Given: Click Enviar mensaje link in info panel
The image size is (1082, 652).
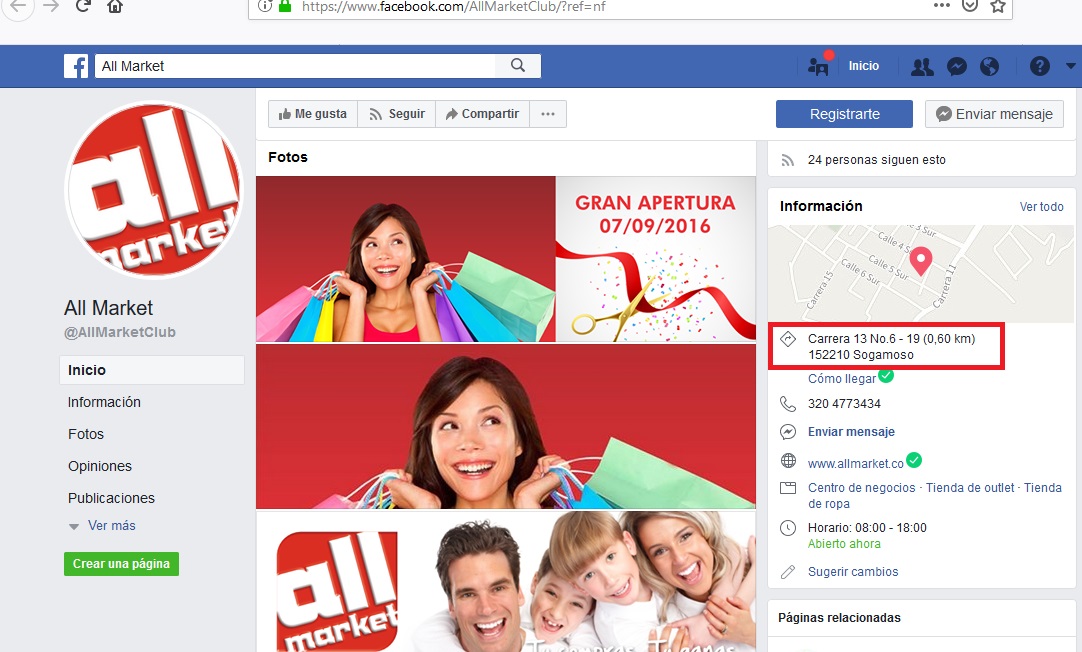Looking at the screenshot, I should click(x=851, y=432).
